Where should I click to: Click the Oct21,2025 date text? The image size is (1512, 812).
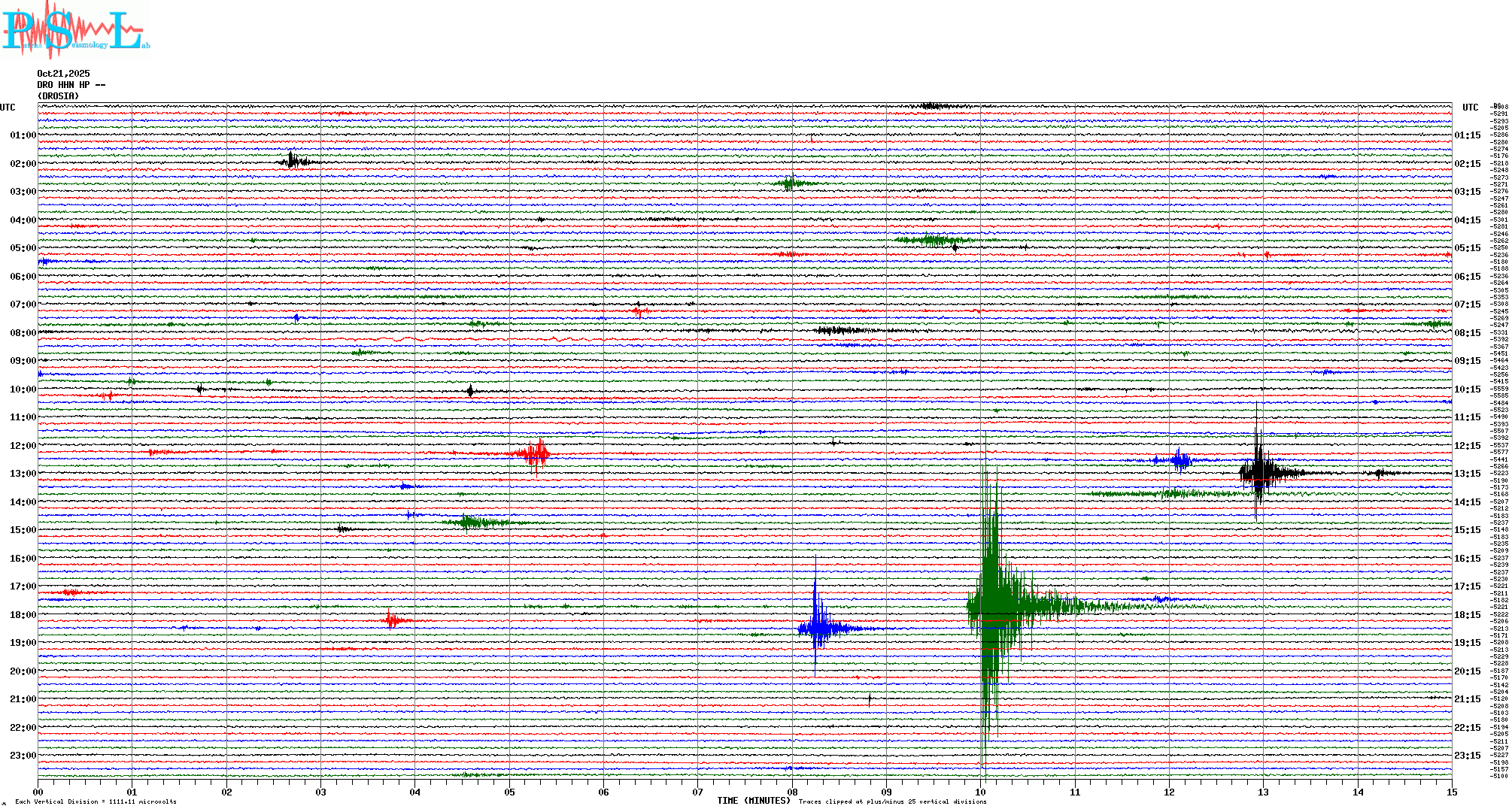click(x=63, y=74)
